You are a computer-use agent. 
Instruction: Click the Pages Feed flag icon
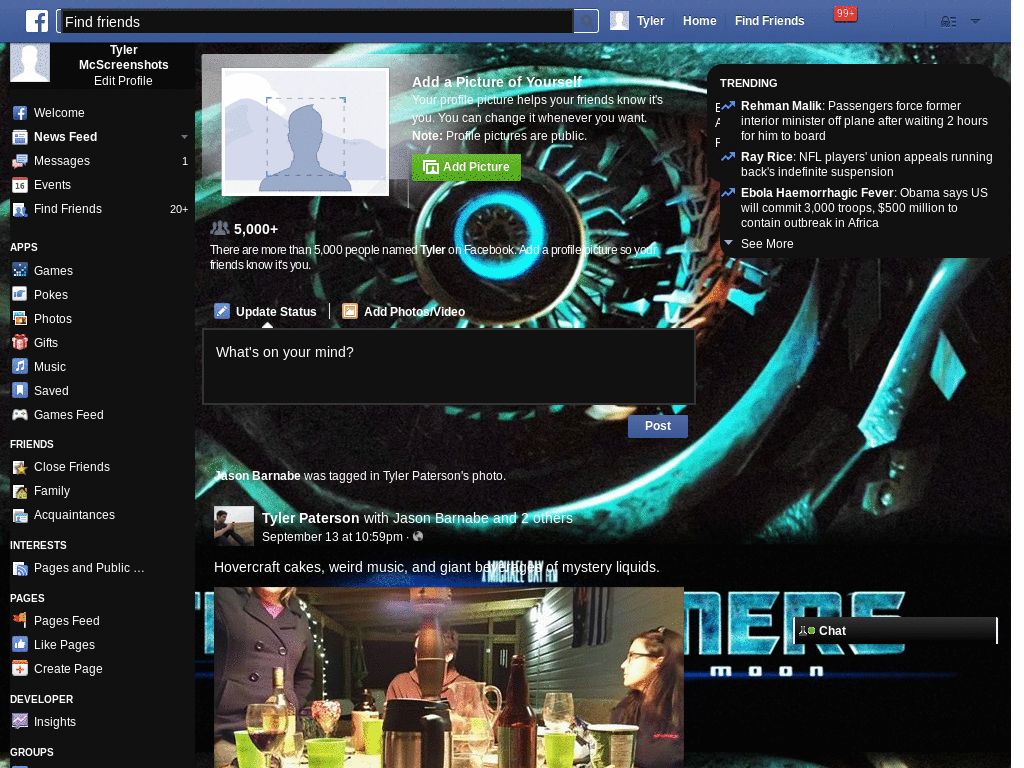(x=20, y=619)
